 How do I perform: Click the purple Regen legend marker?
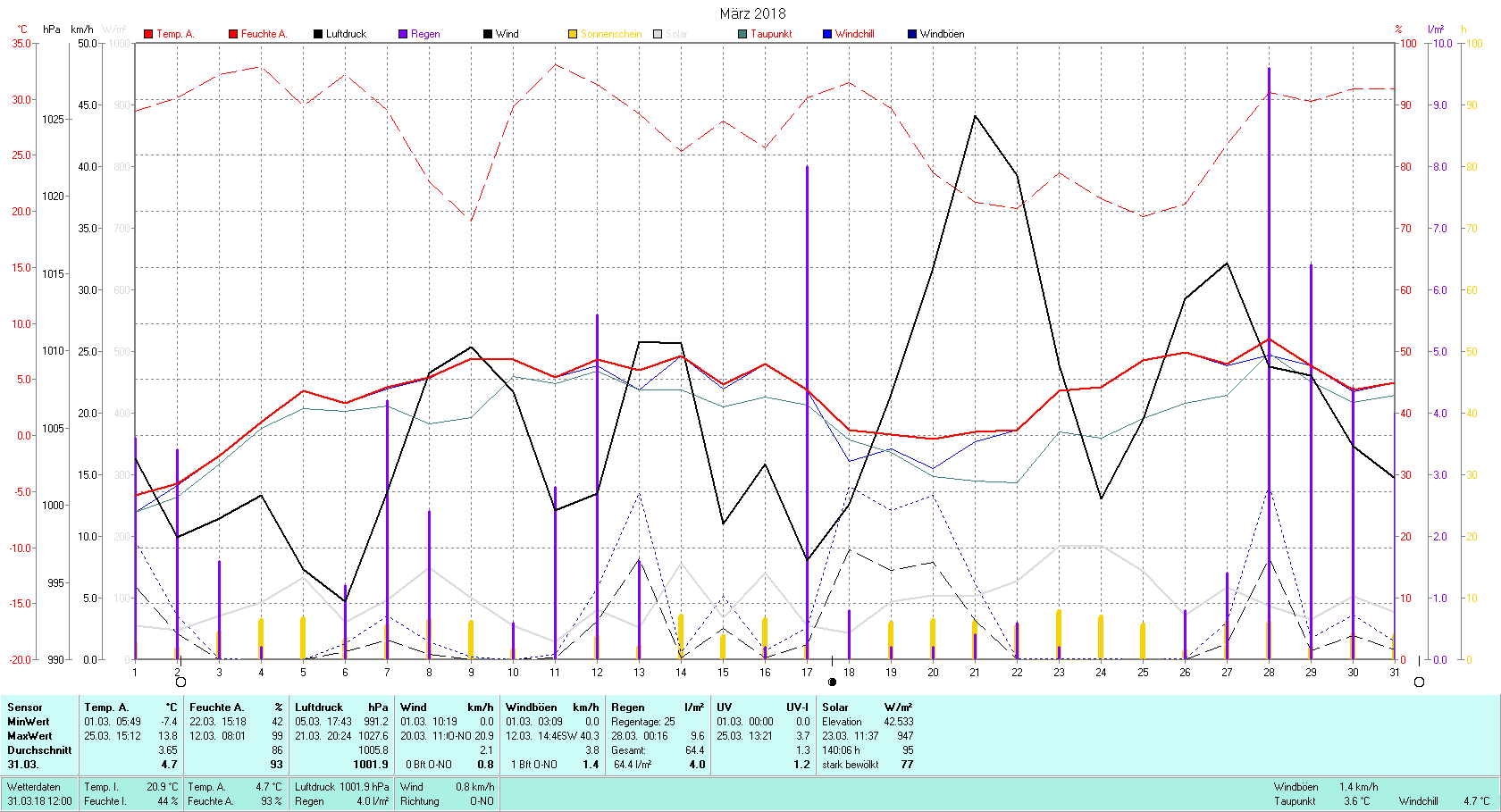click(x=403, y=34)
